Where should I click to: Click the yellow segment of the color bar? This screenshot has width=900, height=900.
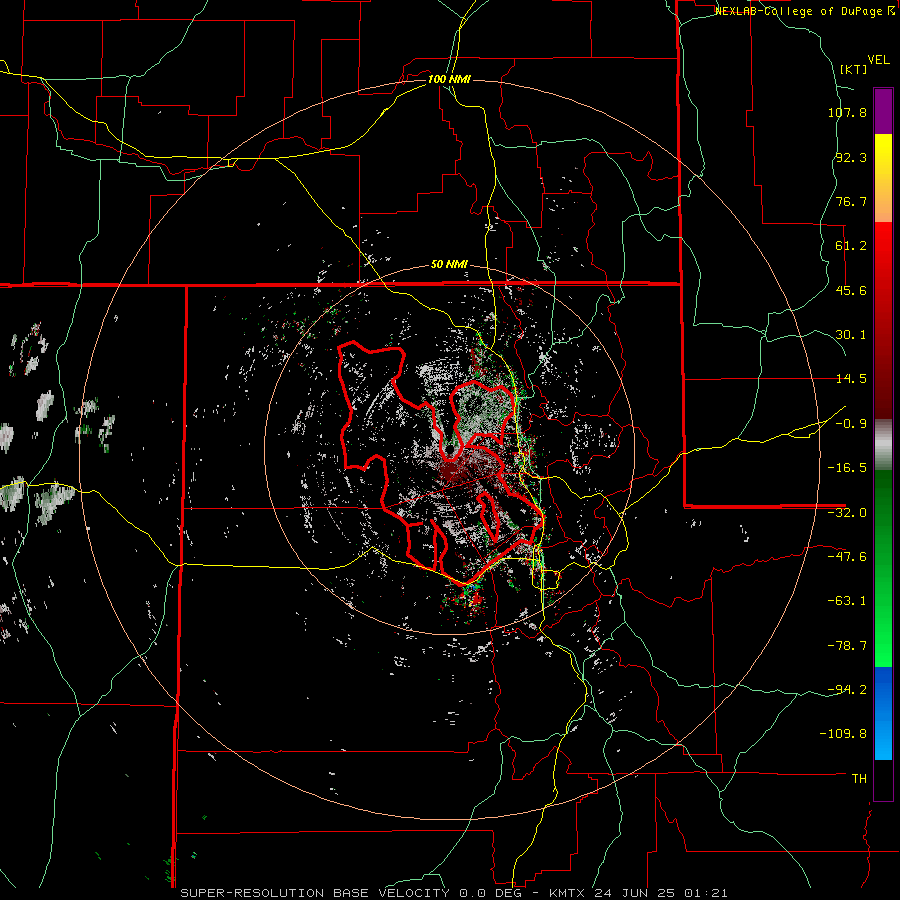[883, 178]
